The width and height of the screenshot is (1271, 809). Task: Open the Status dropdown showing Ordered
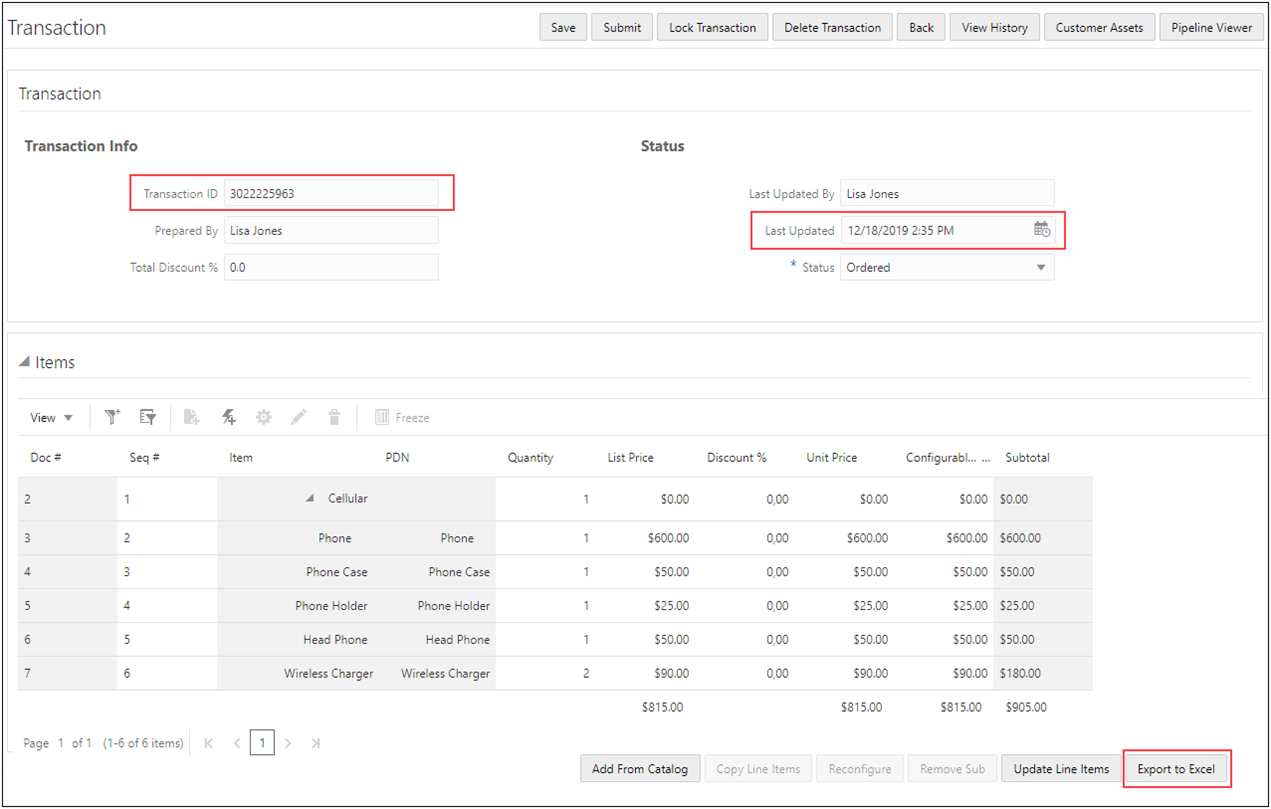tap(1041, 267)
